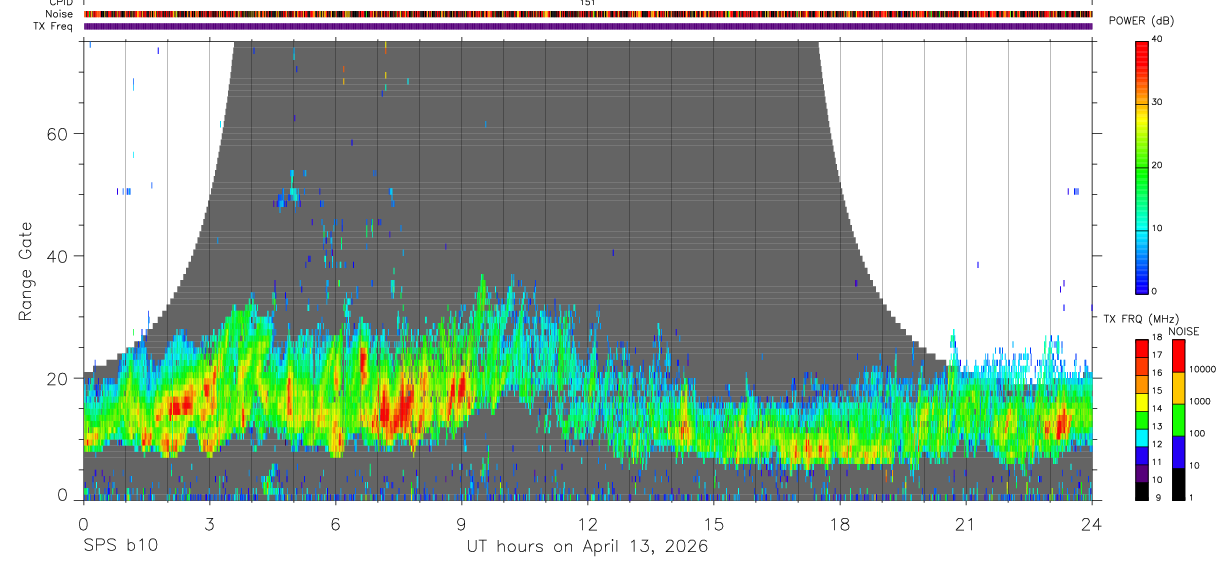Click the TX FRQ (MHz) color legend

pos(1142,419)
